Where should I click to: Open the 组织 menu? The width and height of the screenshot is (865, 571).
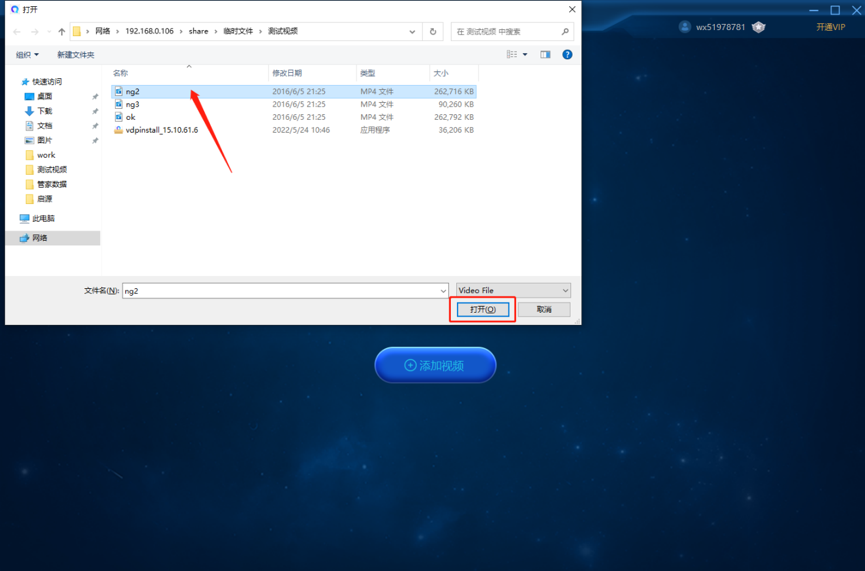[x=27, y=55]
